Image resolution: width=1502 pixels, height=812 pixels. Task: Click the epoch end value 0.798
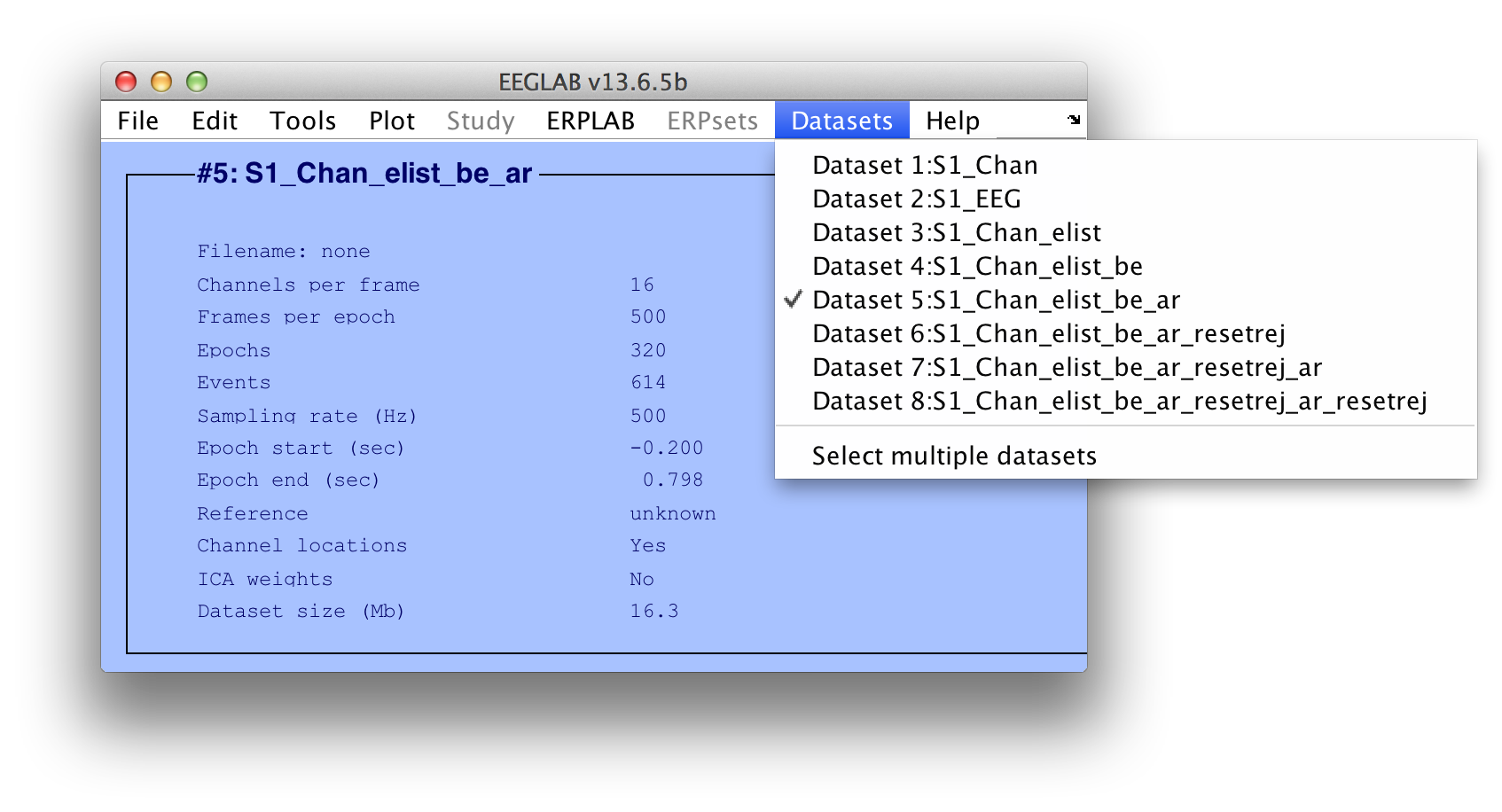673,480
